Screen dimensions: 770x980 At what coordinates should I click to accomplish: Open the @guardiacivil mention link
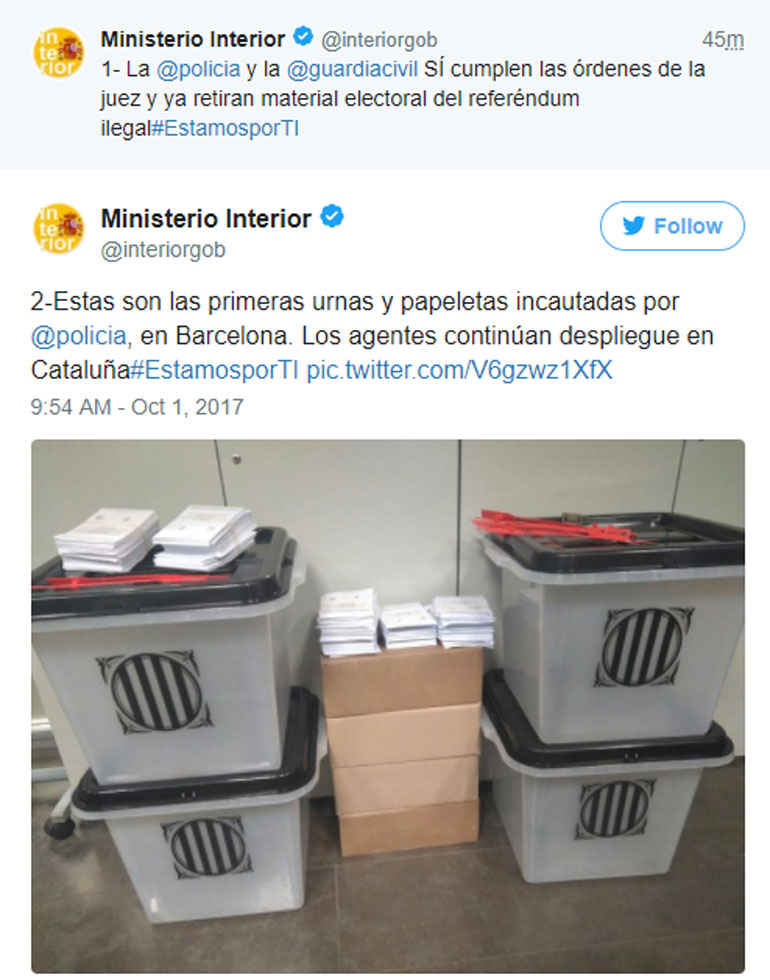[x=352, y=69]
